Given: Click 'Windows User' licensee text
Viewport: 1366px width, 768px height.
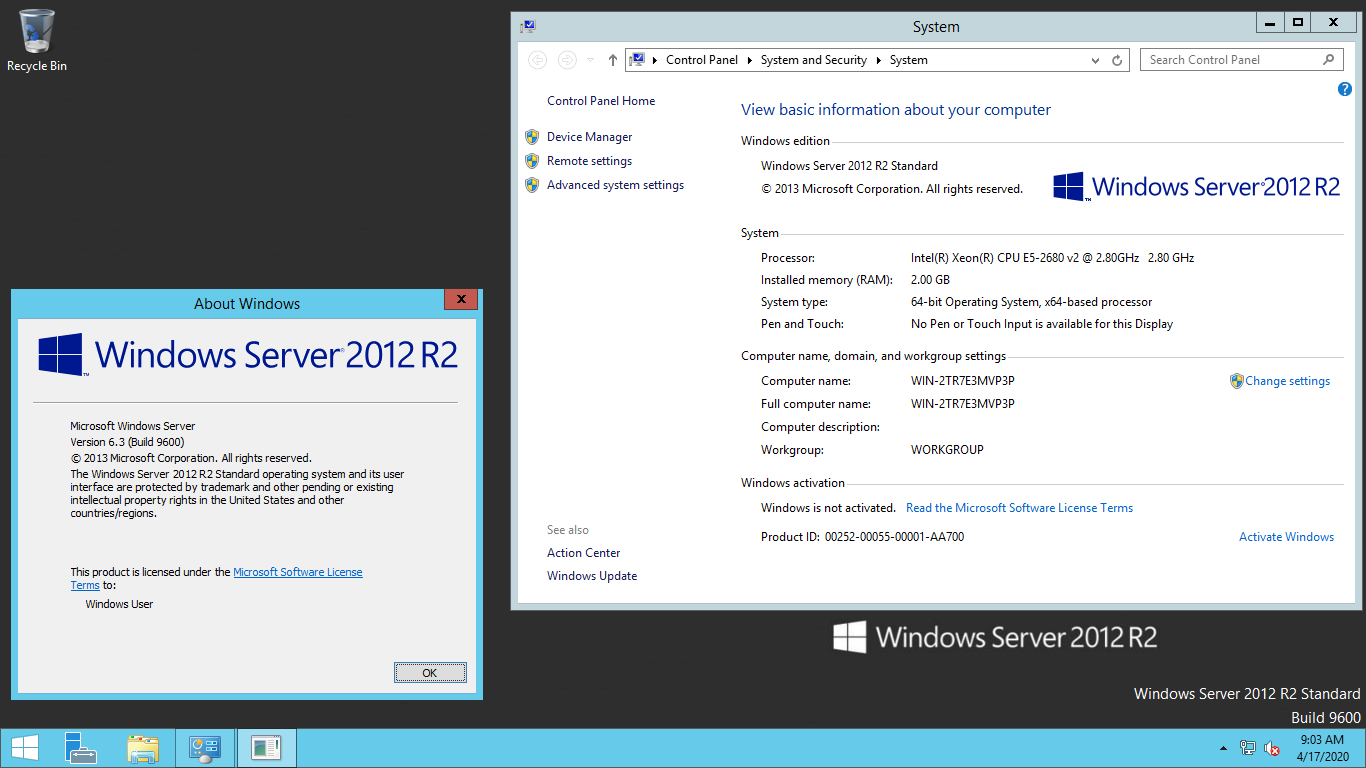Looking at the screenshot, I should (119, 604).
